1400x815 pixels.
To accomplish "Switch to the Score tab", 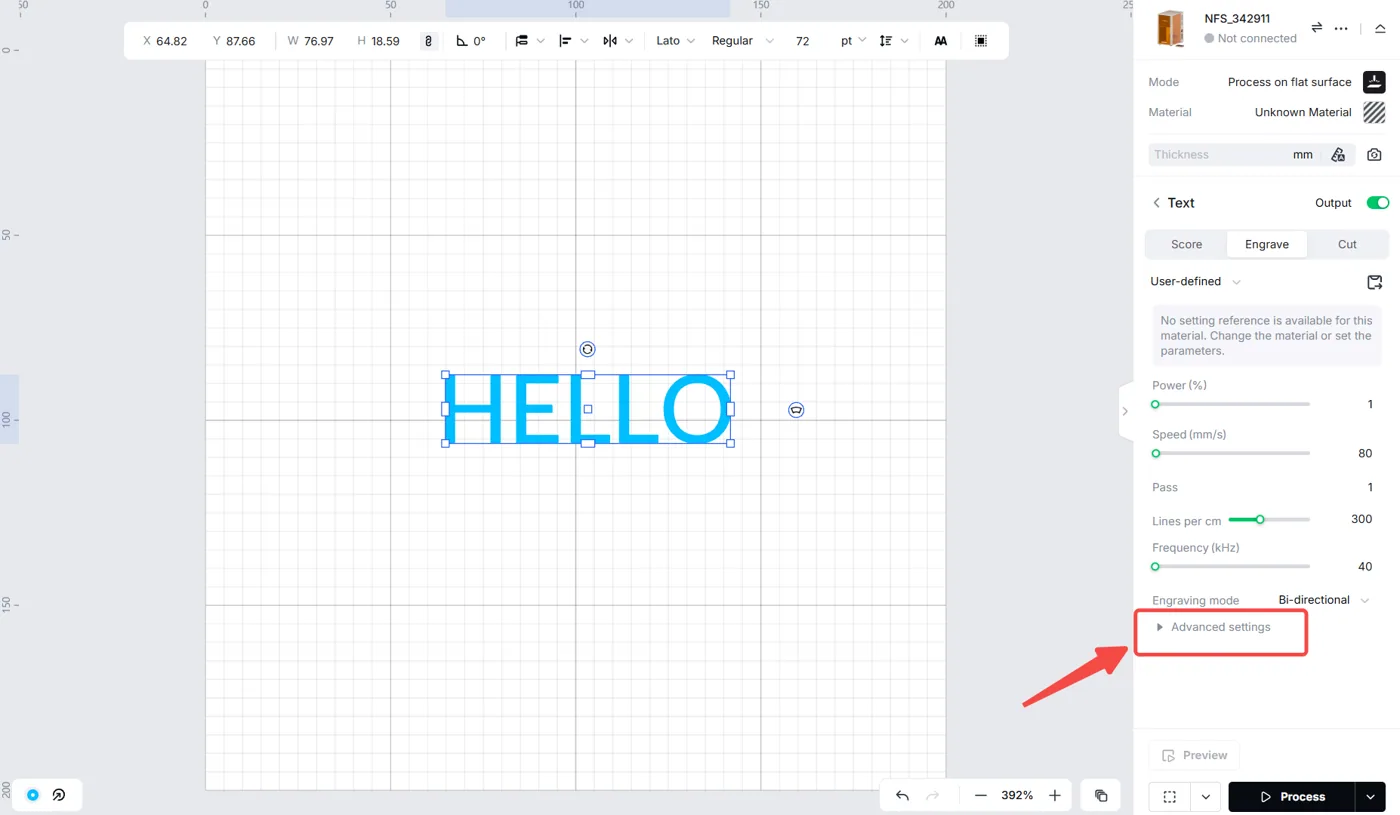I will tap(1186, 244).
